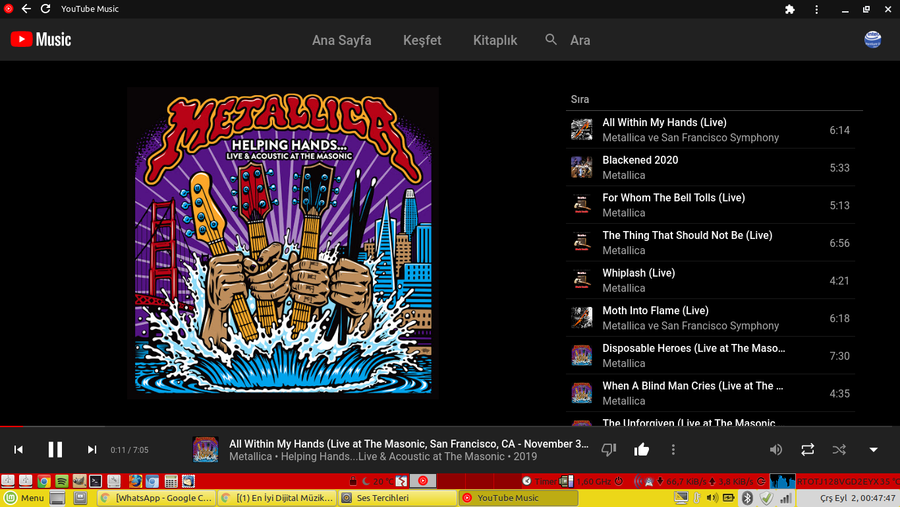Pause the current song
Image resolution: width=900 pixels, height=507 pixels.
55,450
